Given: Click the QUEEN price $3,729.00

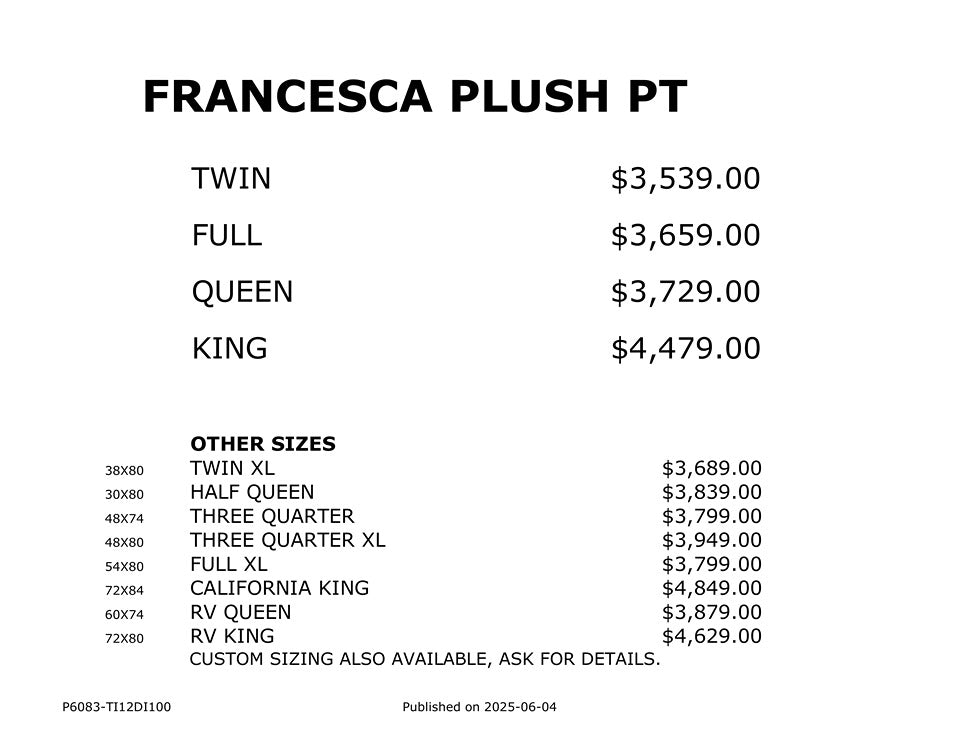Looking at the screenshot, I should click(x=685, y=292).
